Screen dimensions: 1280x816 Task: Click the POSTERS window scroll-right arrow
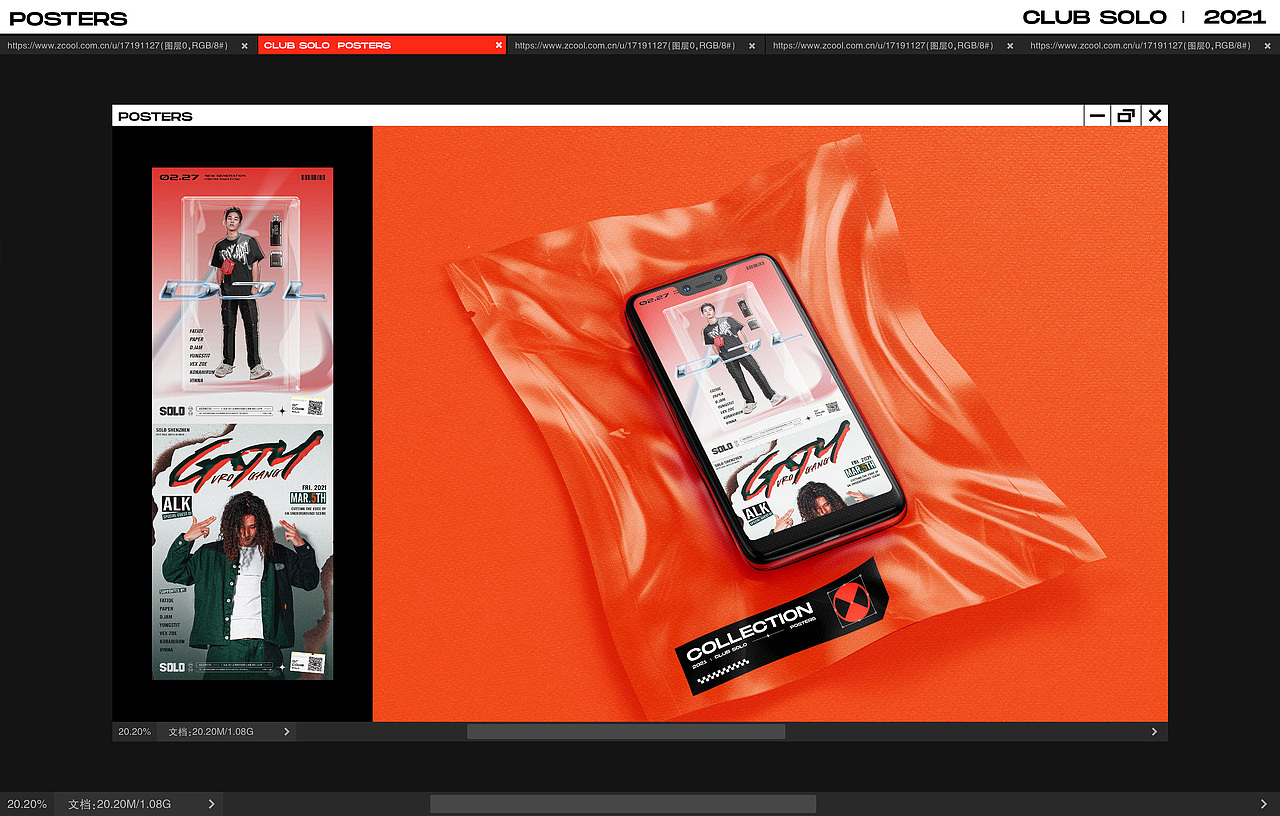coord(1154,732)
